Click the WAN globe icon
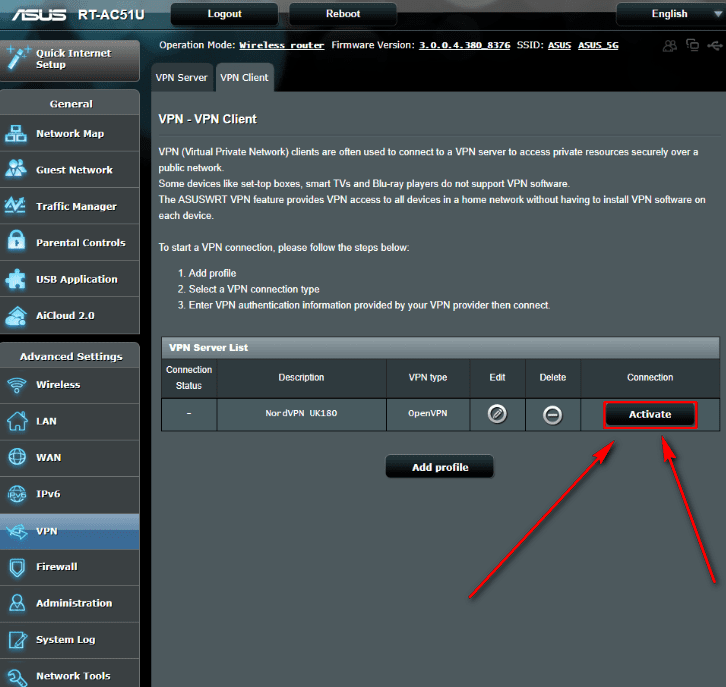726x687 pixels. click(x=17, y=457)
